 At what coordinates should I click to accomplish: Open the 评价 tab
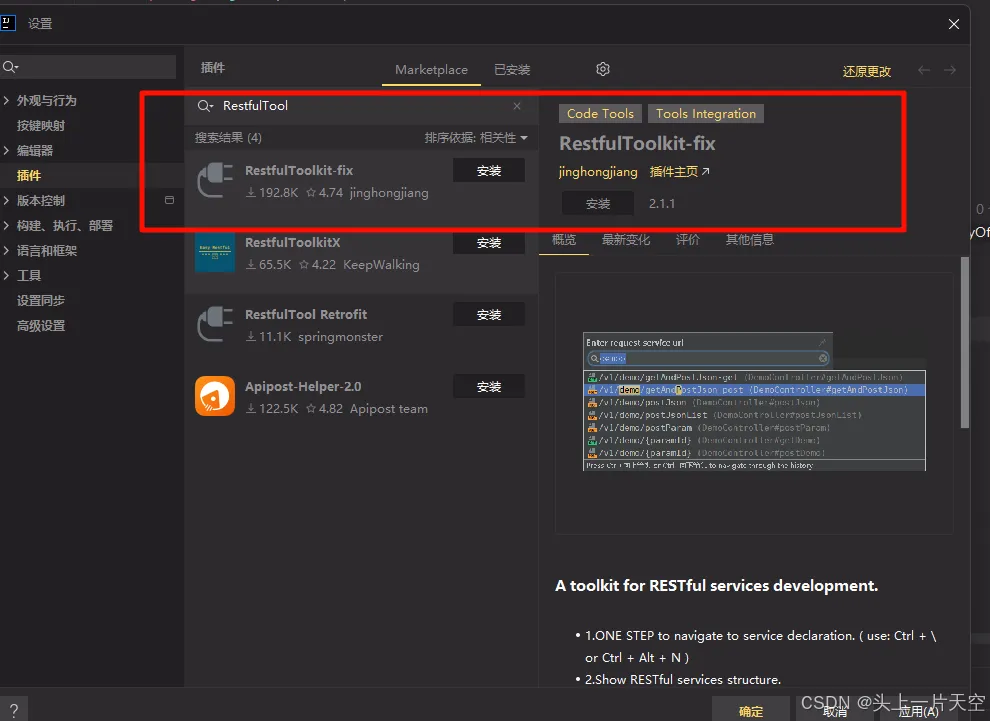tap(688, 239)
